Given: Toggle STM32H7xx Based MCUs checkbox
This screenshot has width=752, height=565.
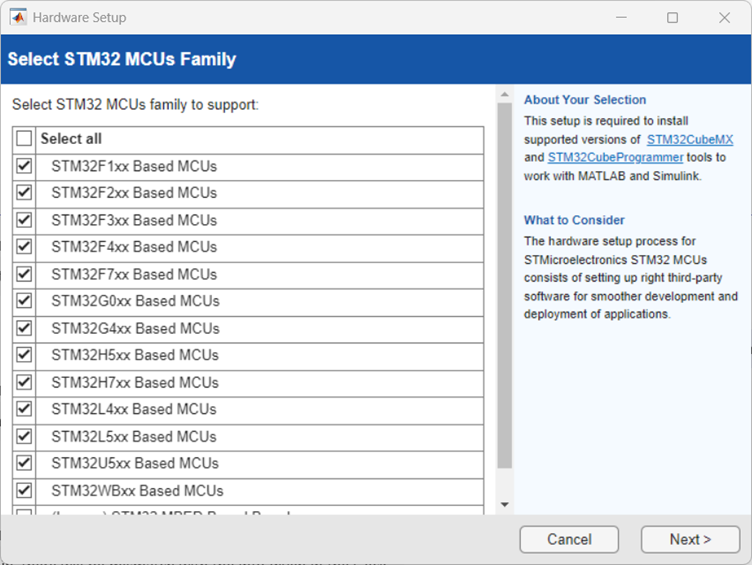Looking at the screenshot, I should (x=24, y=382).
